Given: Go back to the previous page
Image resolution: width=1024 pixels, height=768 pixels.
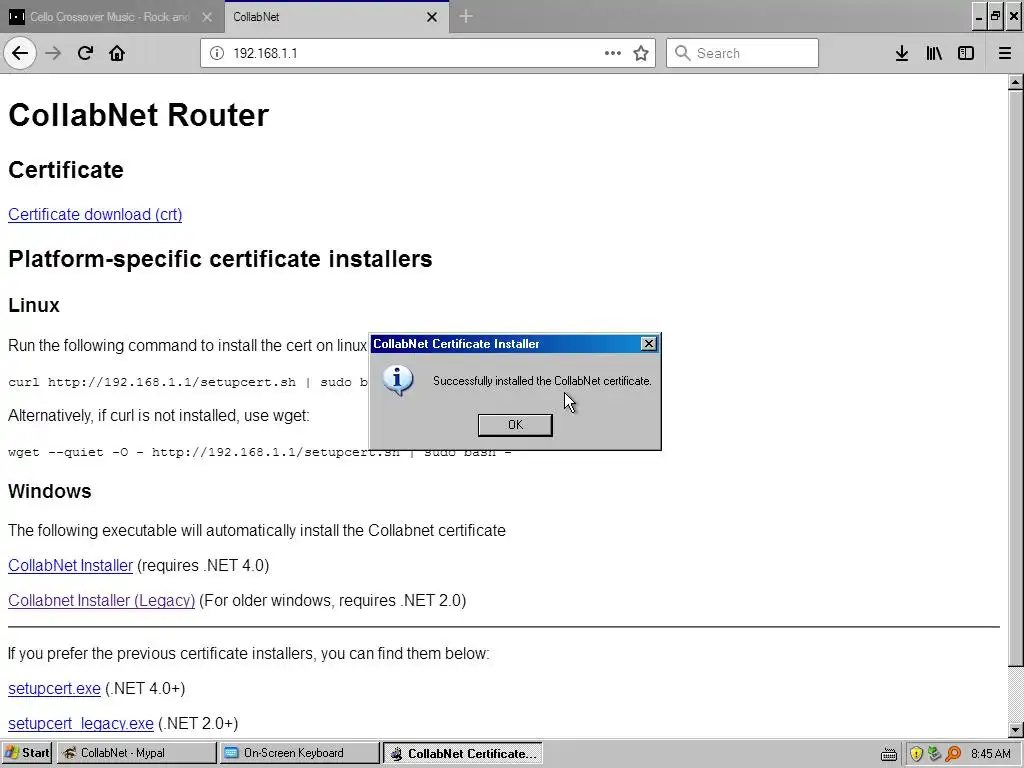Looking at the screenshot, I should 20,53.
